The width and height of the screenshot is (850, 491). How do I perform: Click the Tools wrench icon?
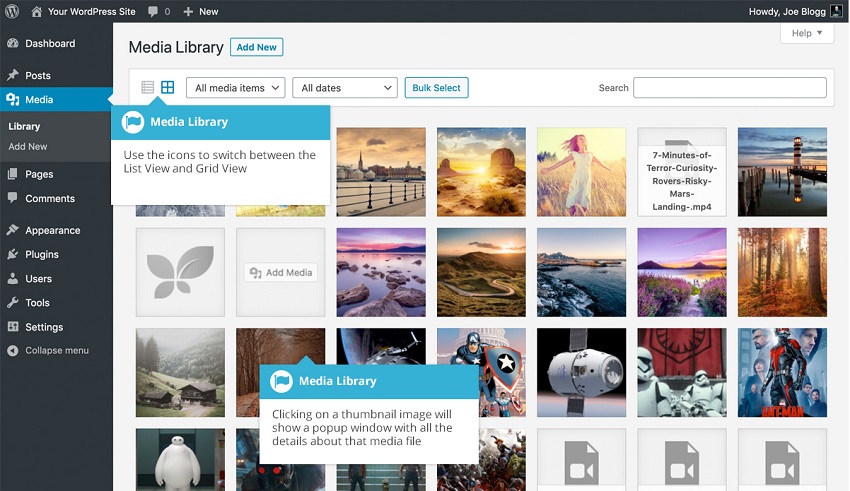pyautogui.click(x=13, y=302)
